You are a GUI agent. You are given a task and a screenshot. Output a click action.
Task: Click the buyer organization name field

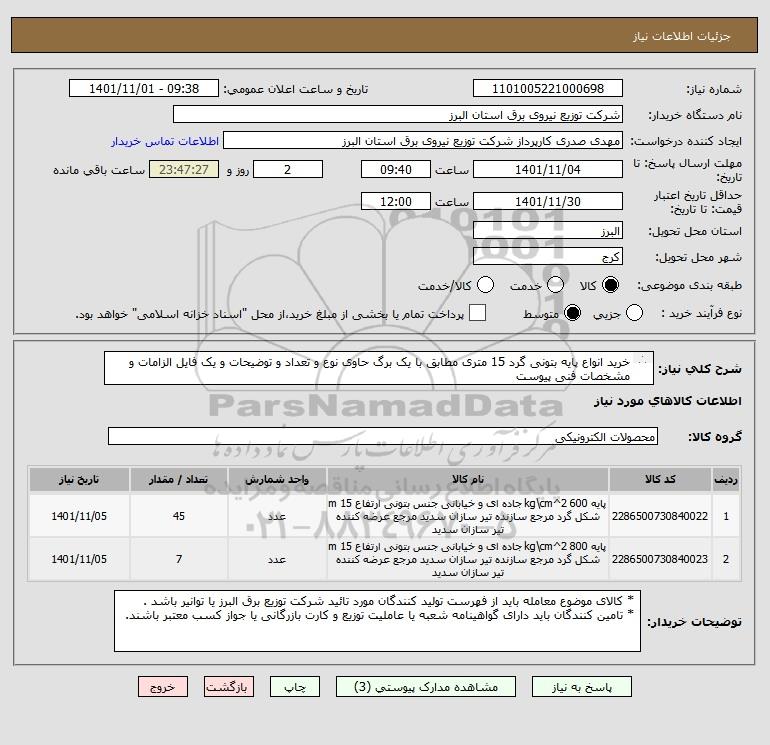tap(398, 114)
